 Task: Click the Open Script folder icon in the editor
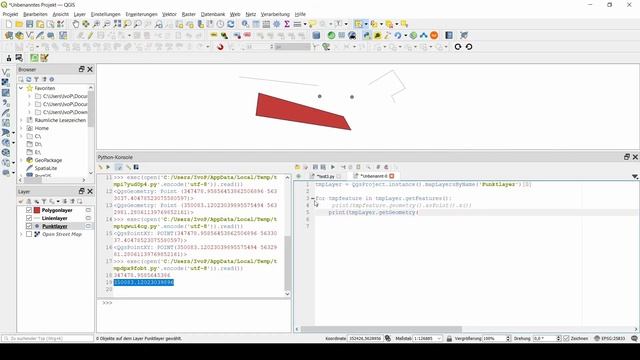(x=297, y=167)
